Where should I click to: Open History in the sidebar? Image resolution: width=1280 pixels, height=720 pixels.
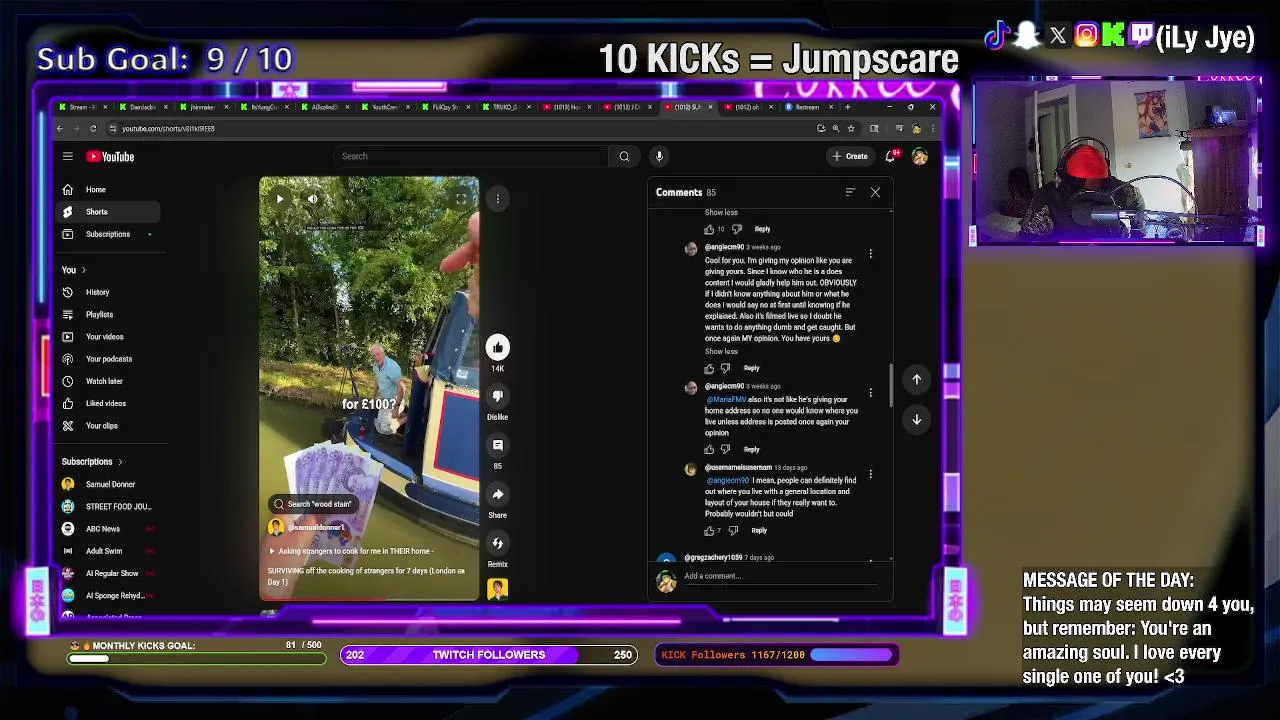pos(107,292)
